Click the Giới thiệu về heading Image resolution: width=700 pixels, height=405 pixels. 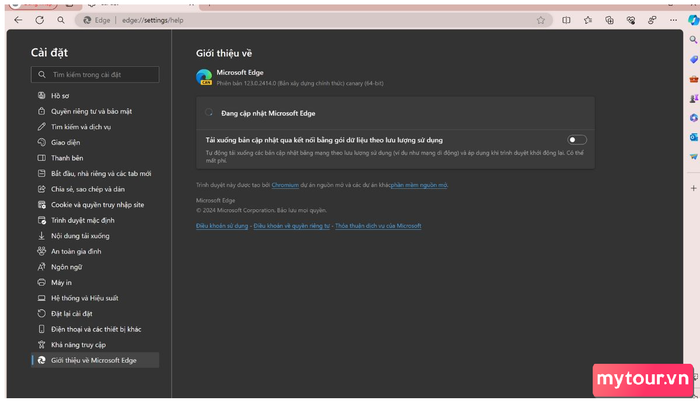point(224,54)
